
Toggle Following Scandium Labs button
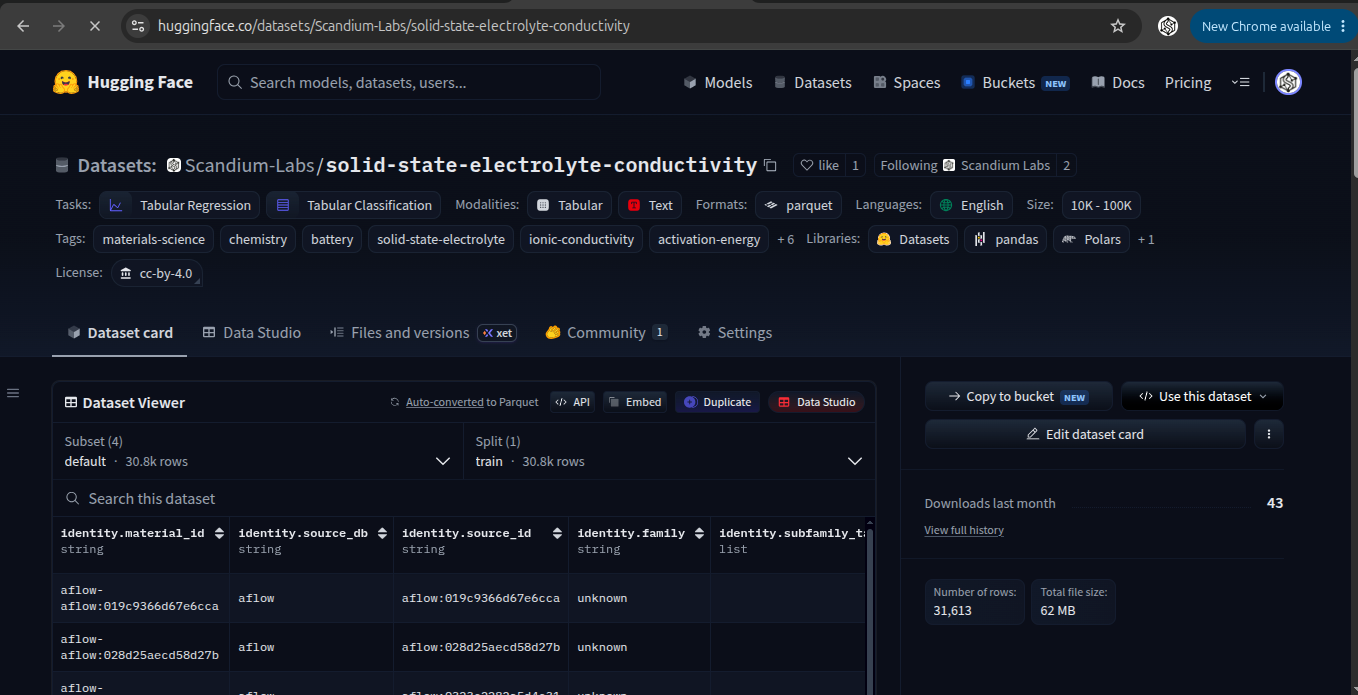coord(965,165)
